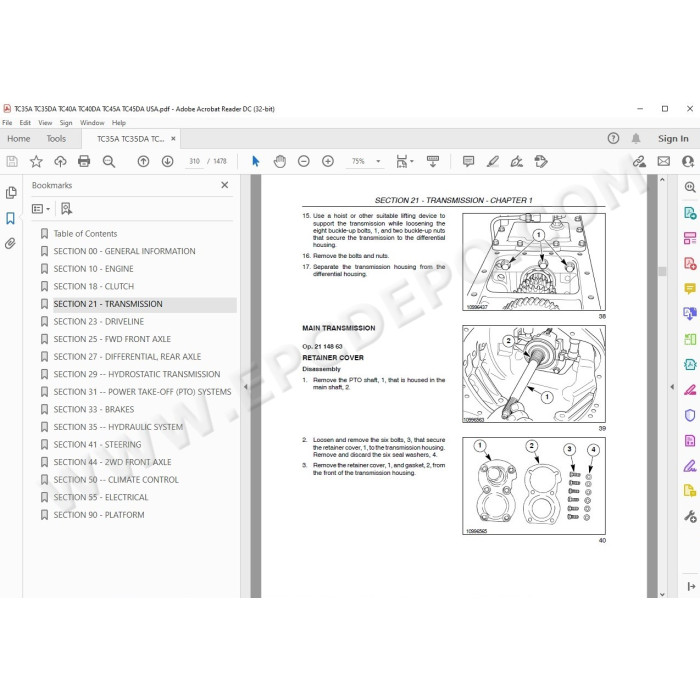Open the help question mark icon
The image size is (700, 700).
click(613, 138)
